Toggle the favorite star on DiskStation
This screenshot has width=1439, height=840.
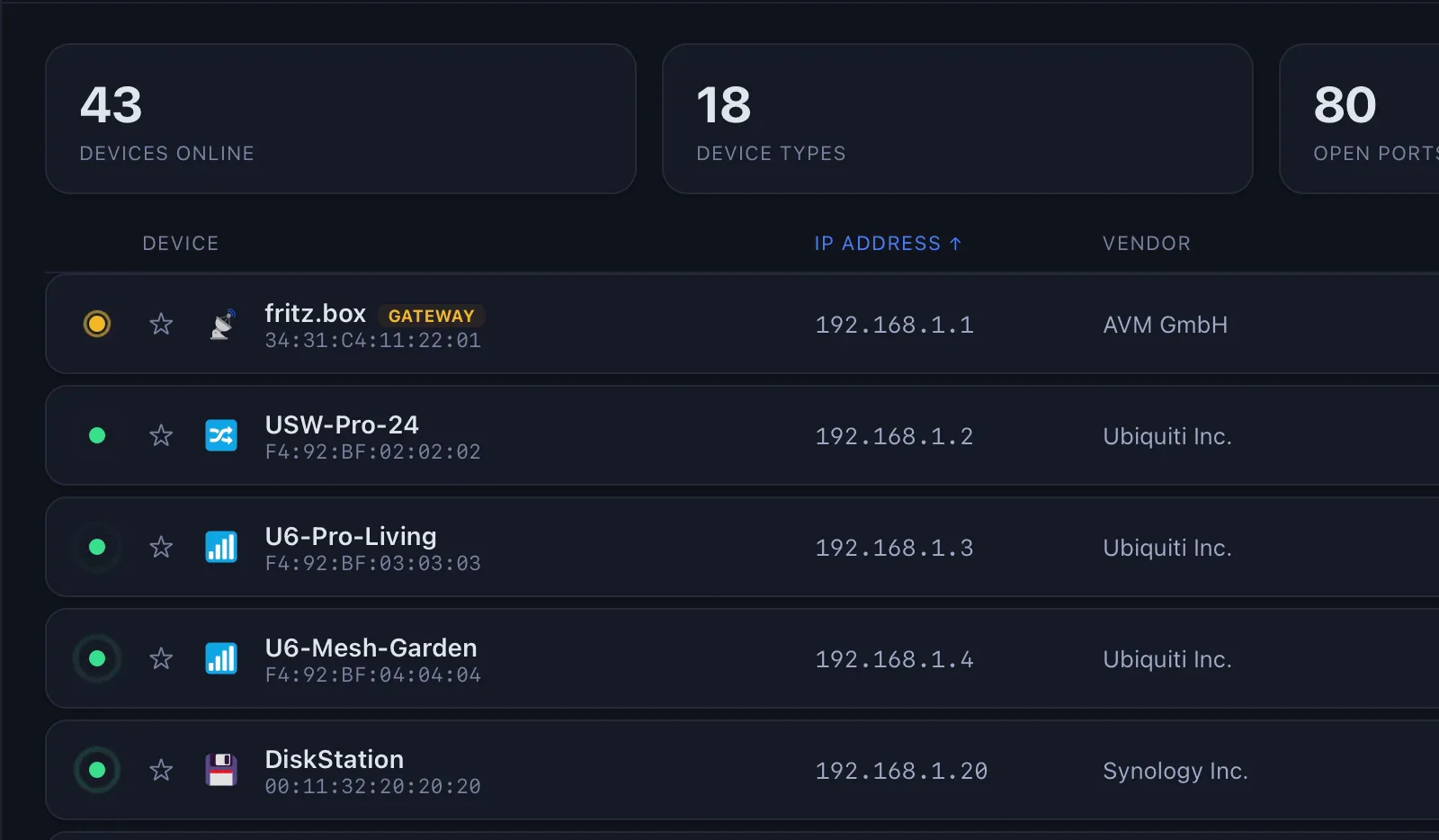(161, 770)
